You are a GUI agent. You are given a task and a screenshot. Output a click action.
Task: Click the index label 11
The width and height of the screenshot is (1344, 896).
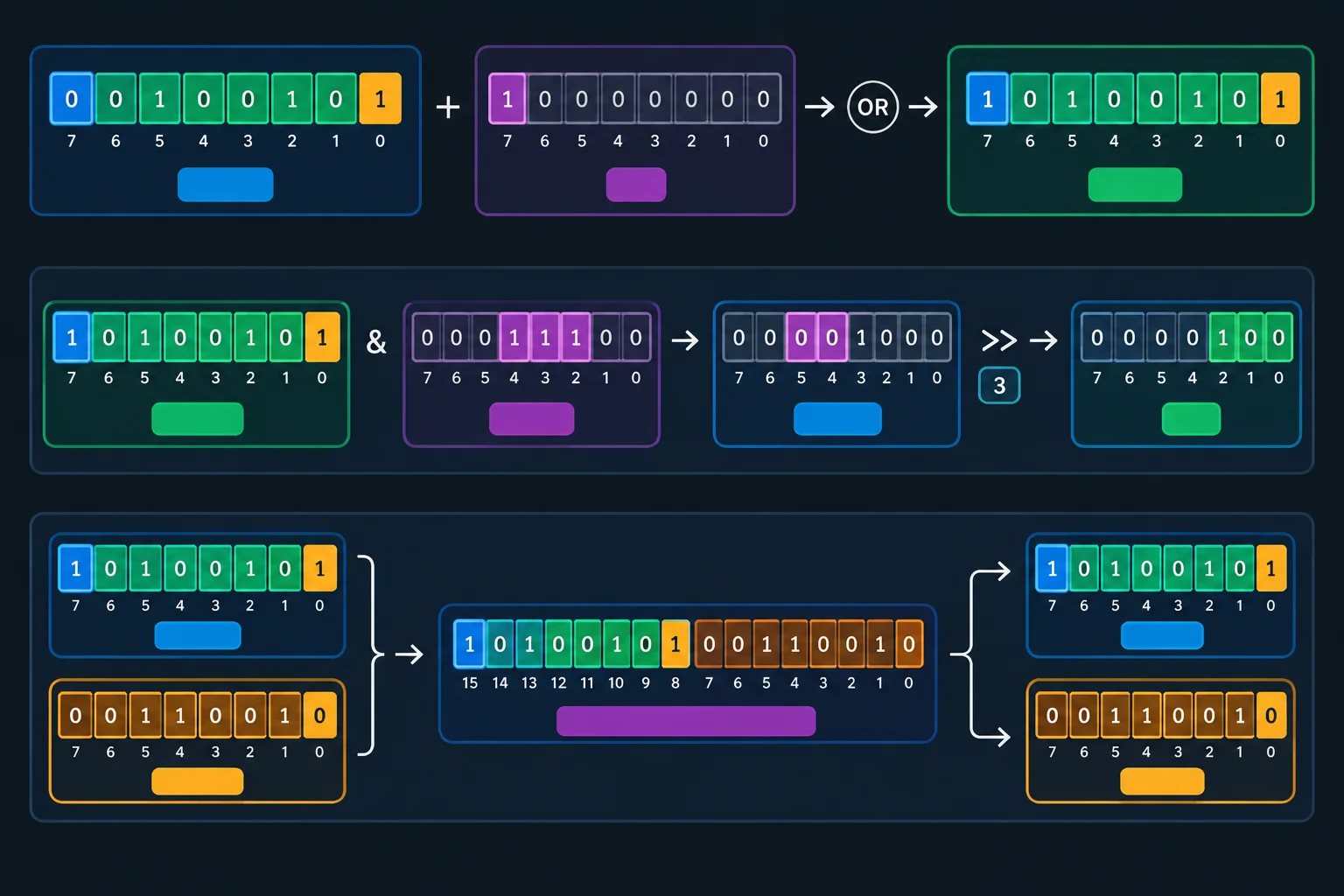tap(587, 682)
